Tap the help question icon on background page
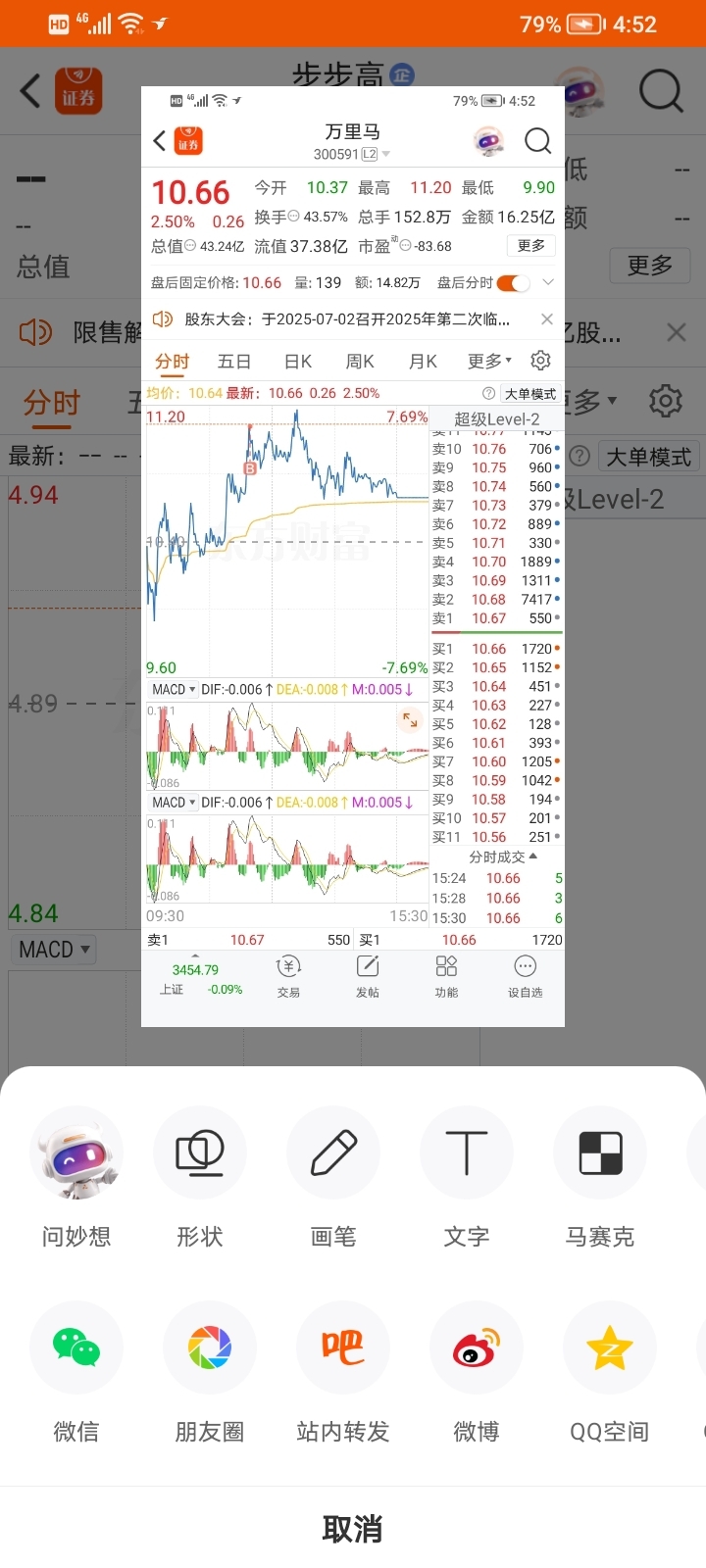Screen dimensions: 706x1568 pyautogui.click(x=580, y=456)
